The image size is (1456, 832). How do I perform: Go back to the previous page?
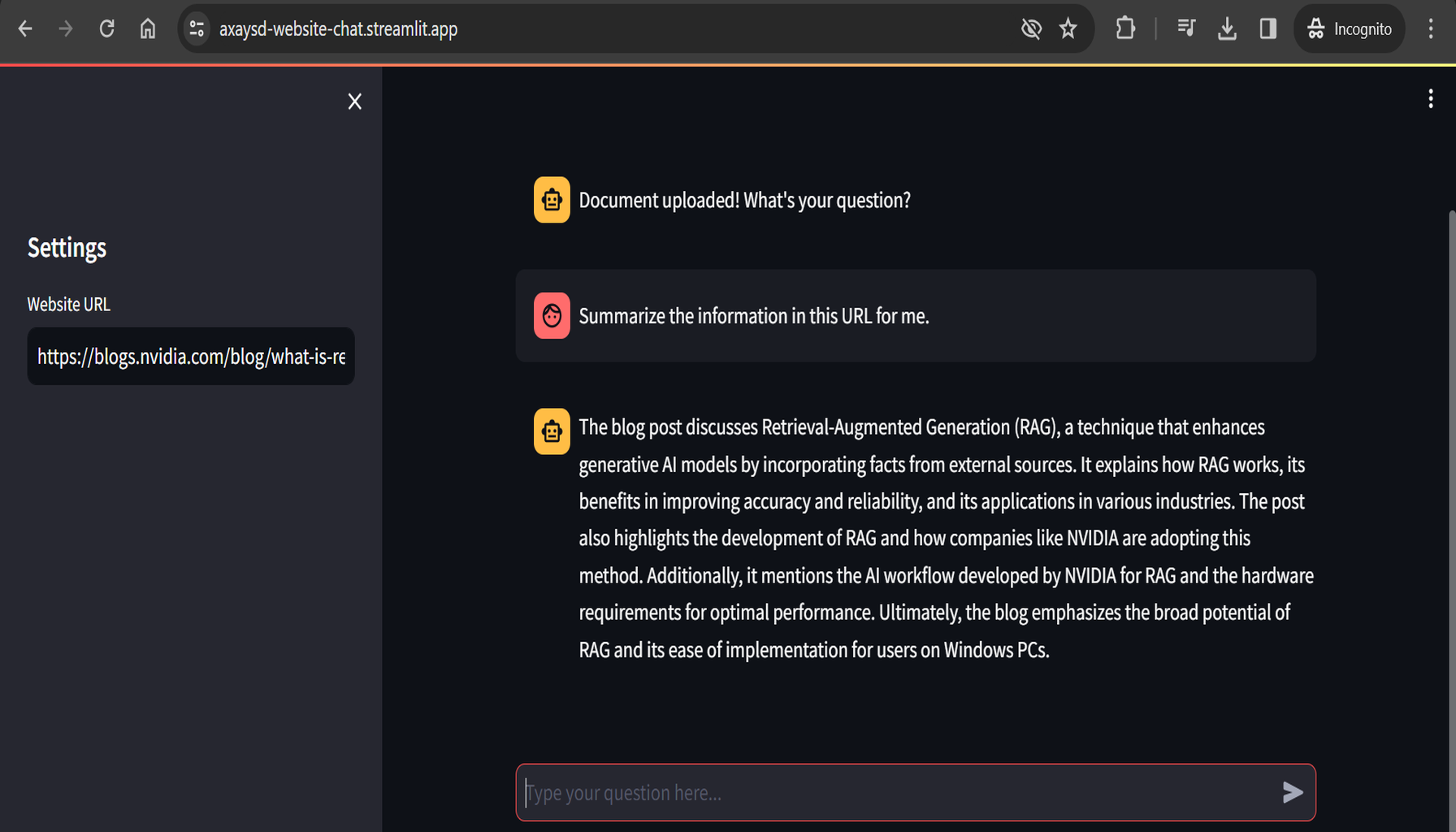coord(25,29)
